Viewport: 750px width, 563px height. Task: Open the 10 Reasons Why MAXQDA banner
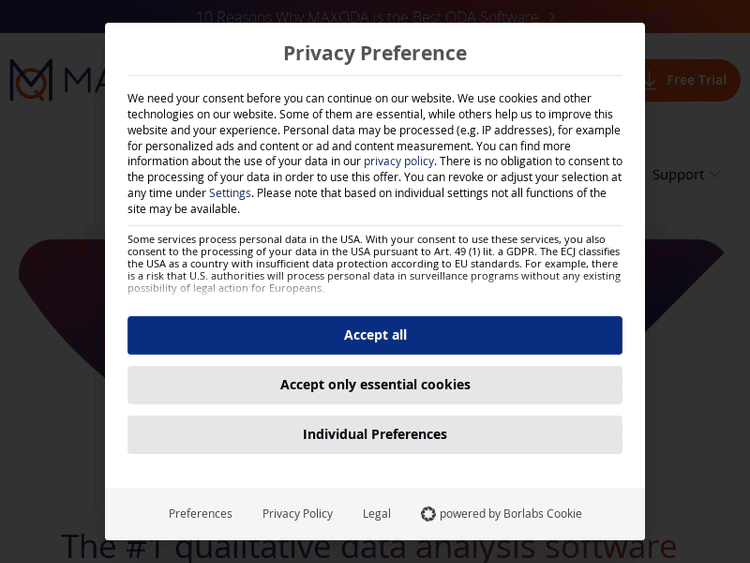pyautogui.click(x=367, y=17)
